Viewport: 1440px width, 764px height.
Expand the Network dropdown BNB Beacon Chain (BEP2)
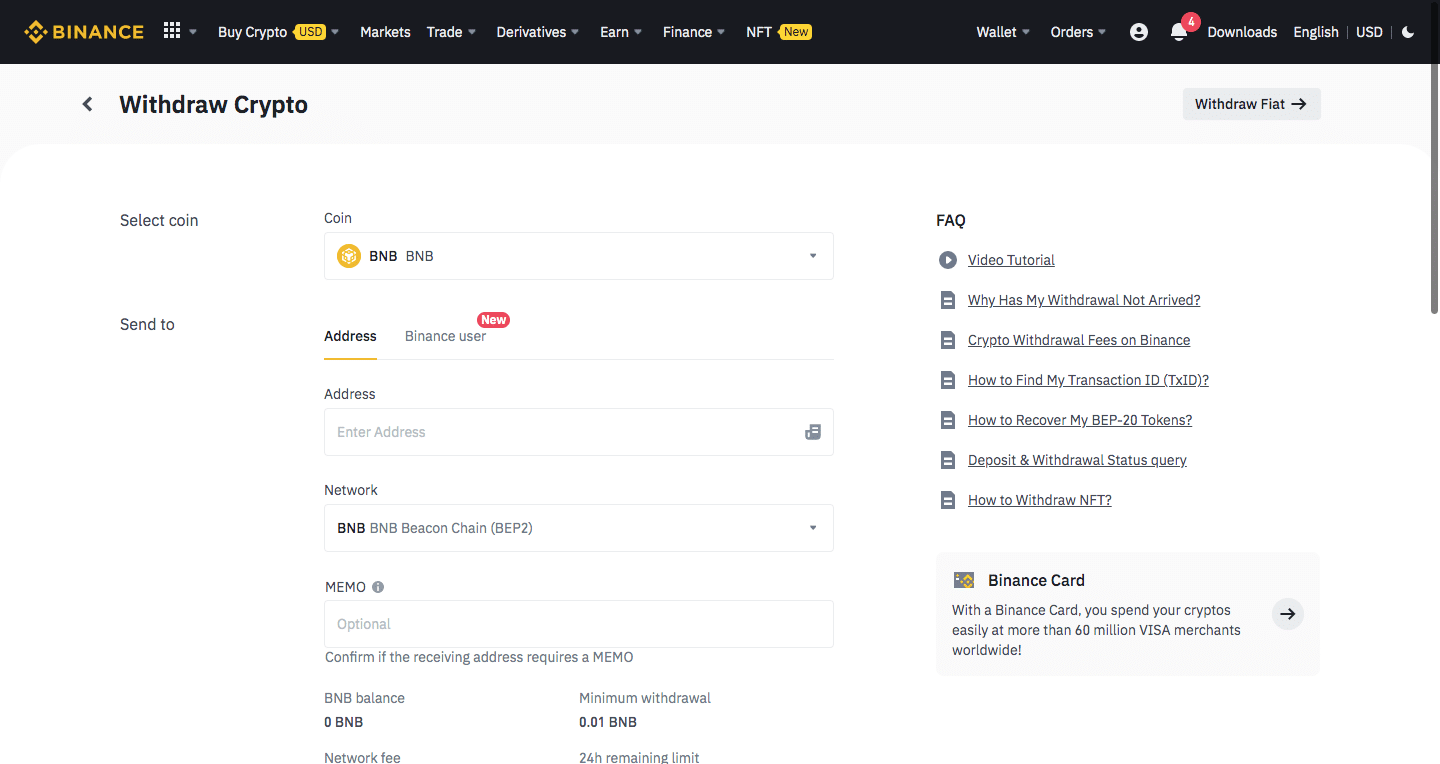click(x=579, y=528)
